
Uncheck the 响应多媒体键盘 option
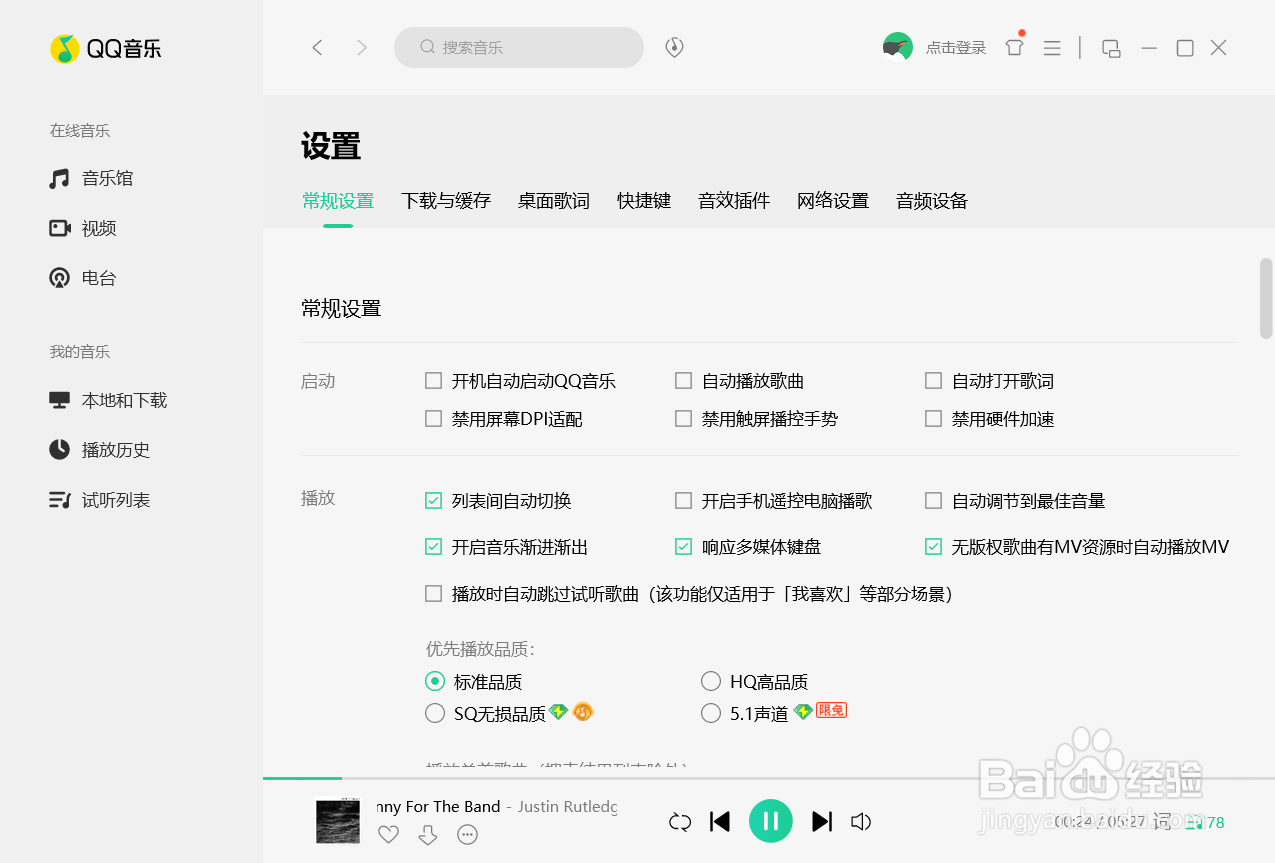pos(683,546)
